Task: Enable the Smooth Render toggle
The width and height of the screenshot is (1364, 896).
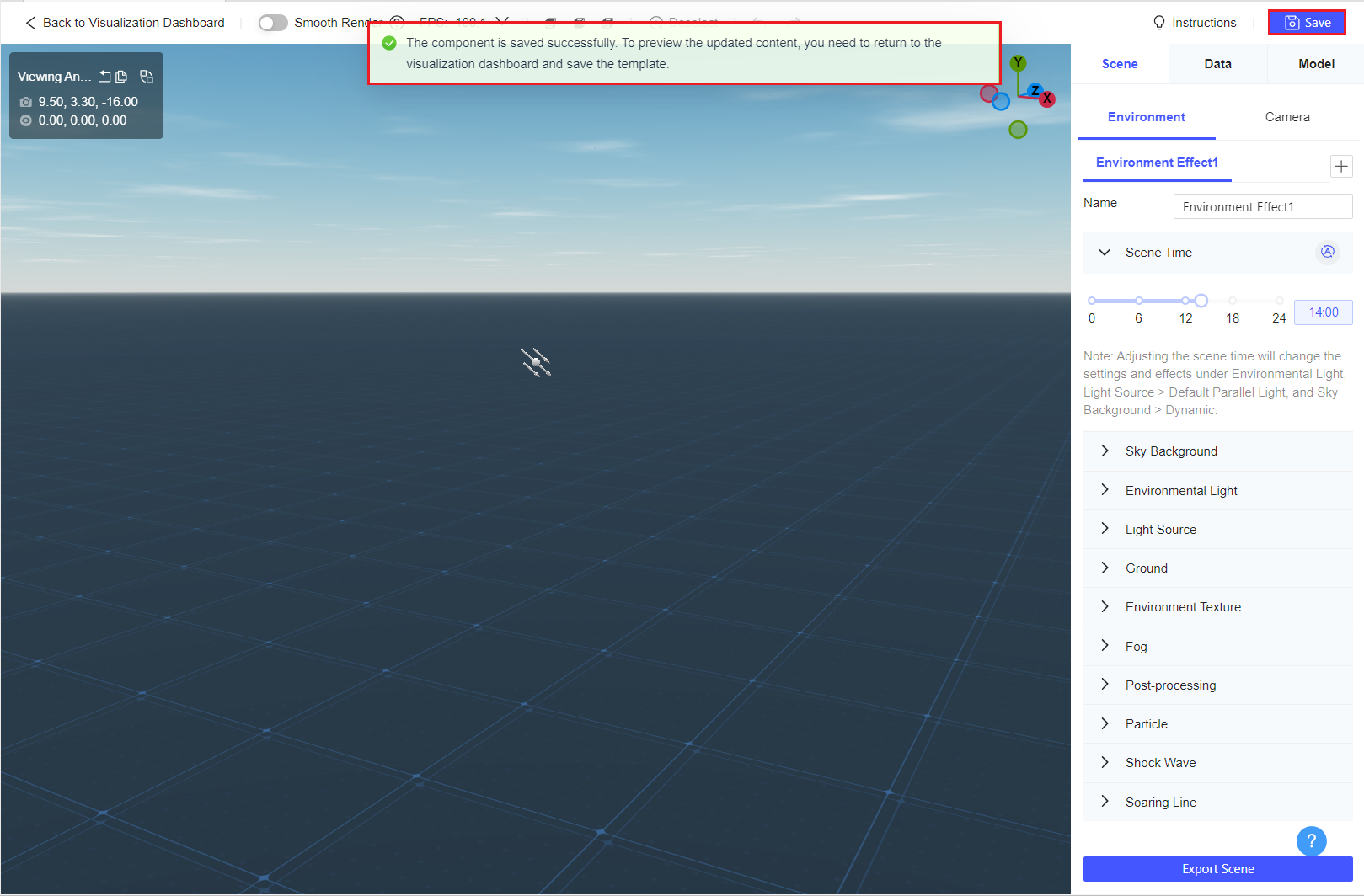Action: 273,23
